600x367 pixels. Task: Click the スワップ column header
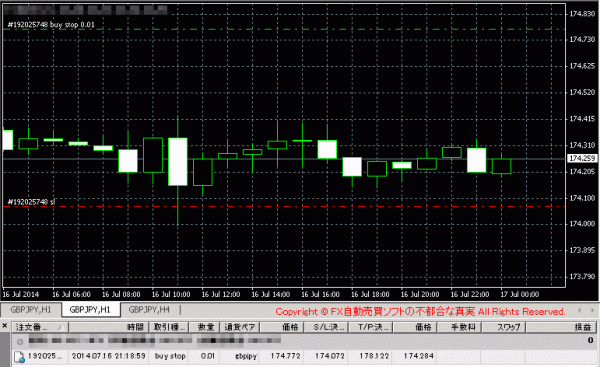(x=504, y=327)
